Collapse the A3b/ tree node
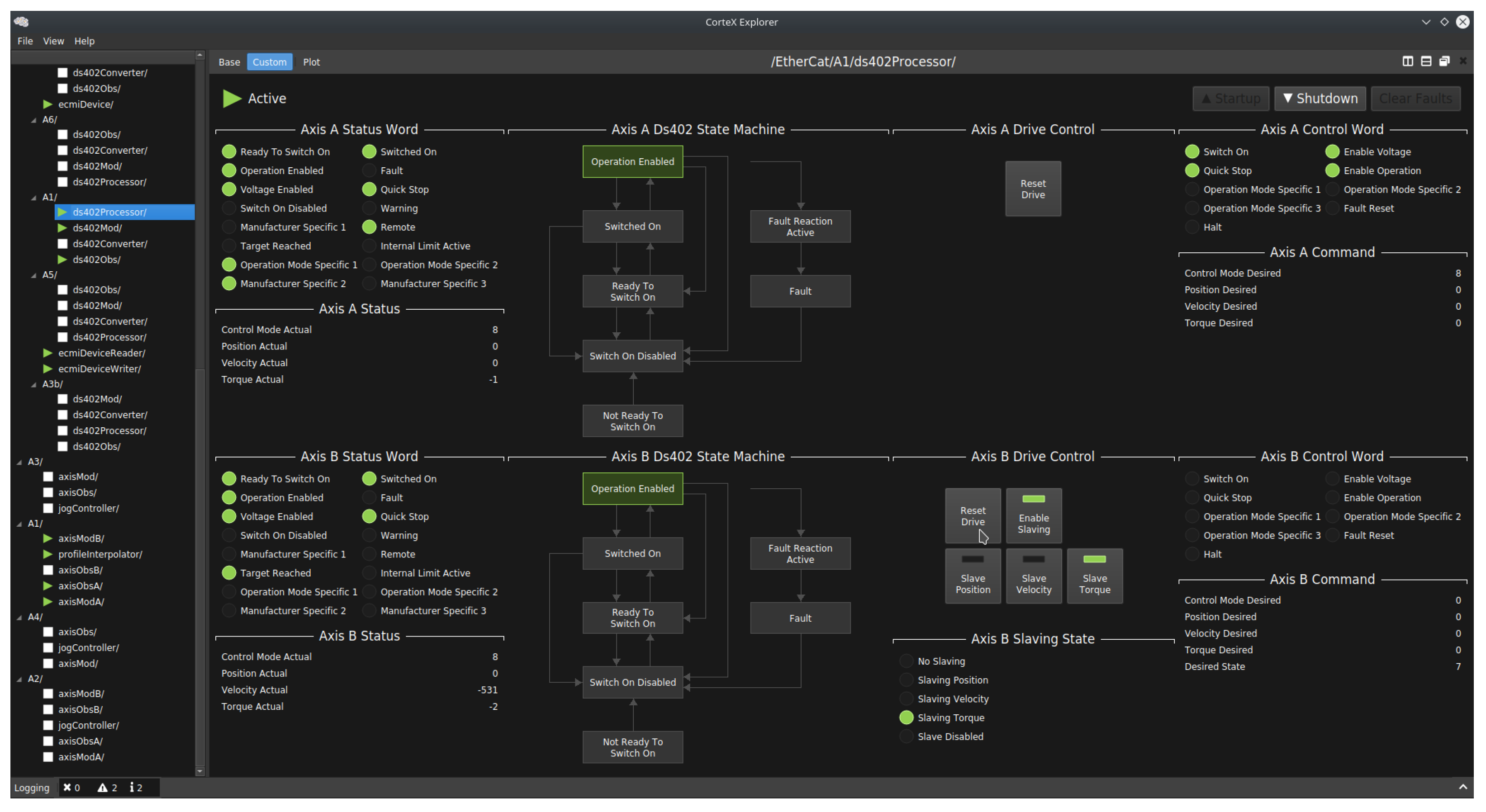Screen dimensions: 1486x812 [33, 384]
